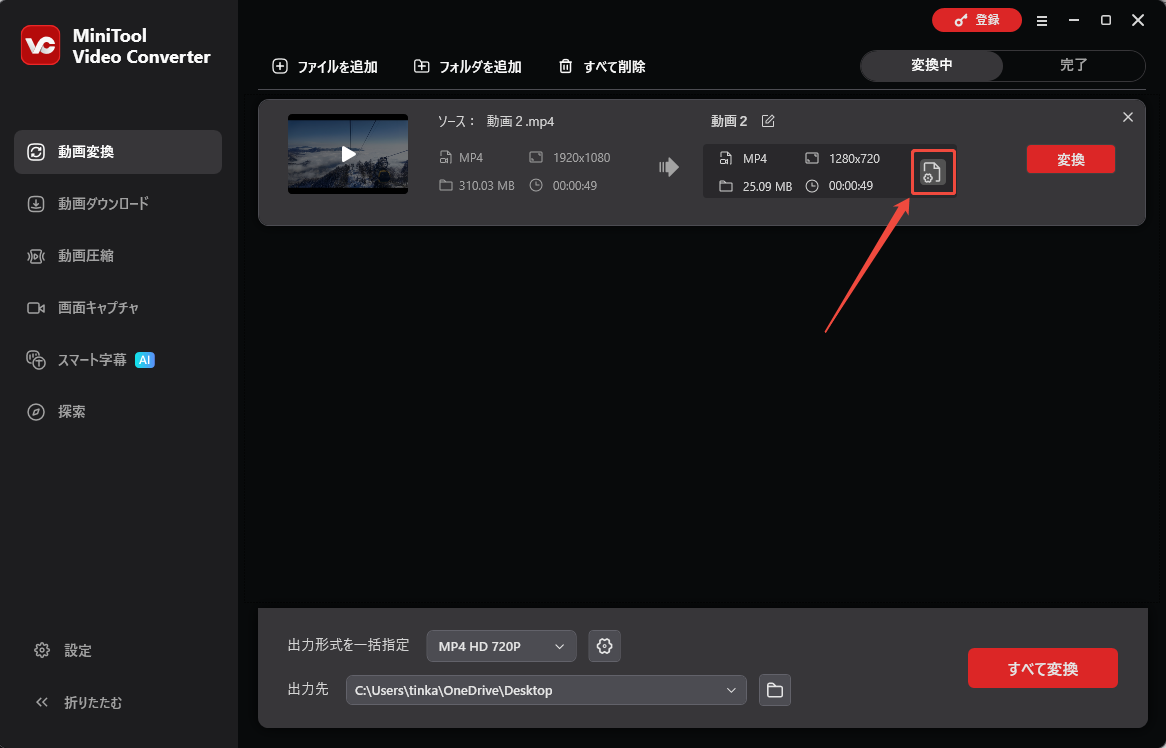Viewport: 1166px width, 748px height.
Task: Open the MP4 HD 720P format dropdown
Action: [x=500, y=646]
